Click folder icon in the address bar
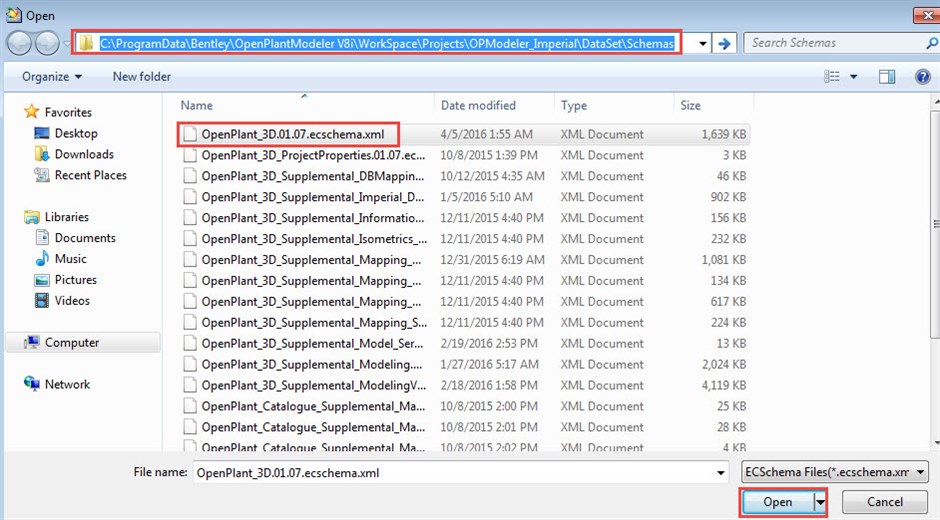Screen dimensions: 940x520 [x=86, y=43]
